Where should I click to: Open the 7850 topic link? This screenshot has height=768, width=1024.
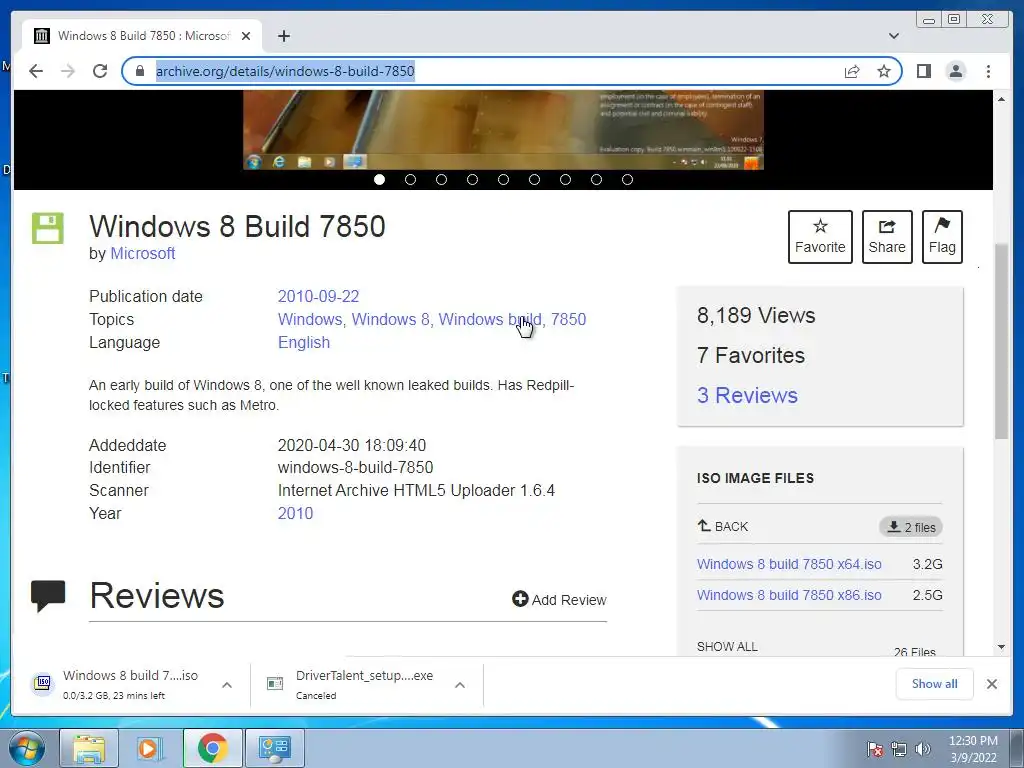pos(568,319)
